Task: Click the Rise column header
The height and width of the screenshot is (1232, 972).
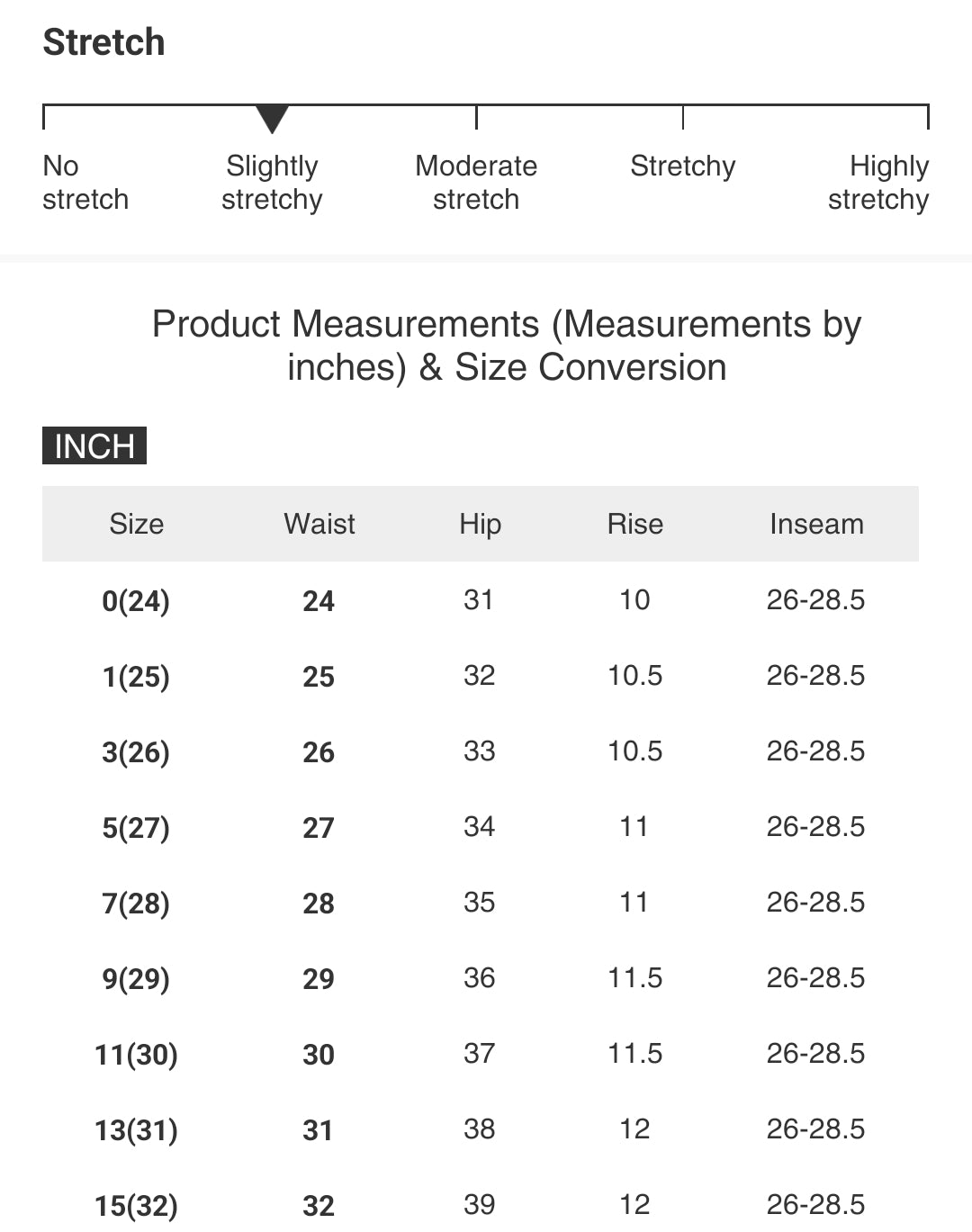Action: tap(635, 524)
